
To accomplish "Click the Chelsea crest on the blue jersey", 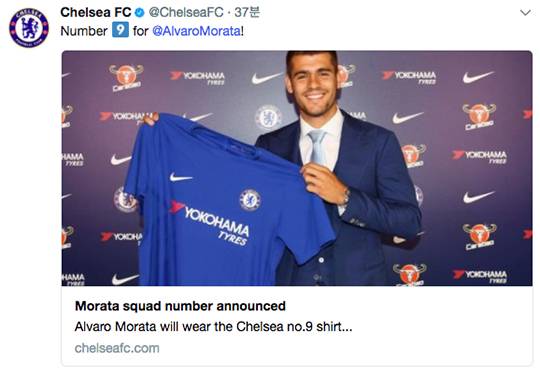I will 250,200.
